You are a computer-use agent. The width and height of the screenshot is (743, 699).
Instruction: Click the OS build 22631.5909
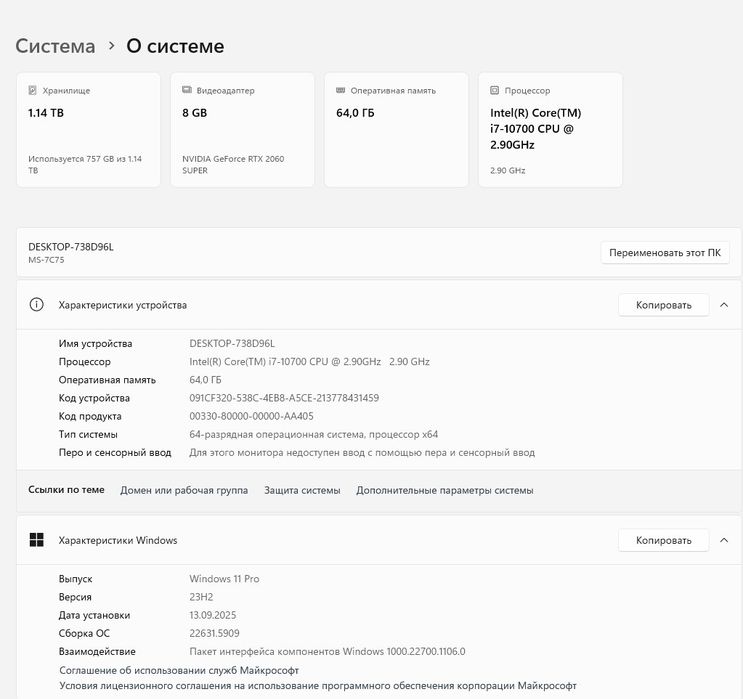pos(214,633)
